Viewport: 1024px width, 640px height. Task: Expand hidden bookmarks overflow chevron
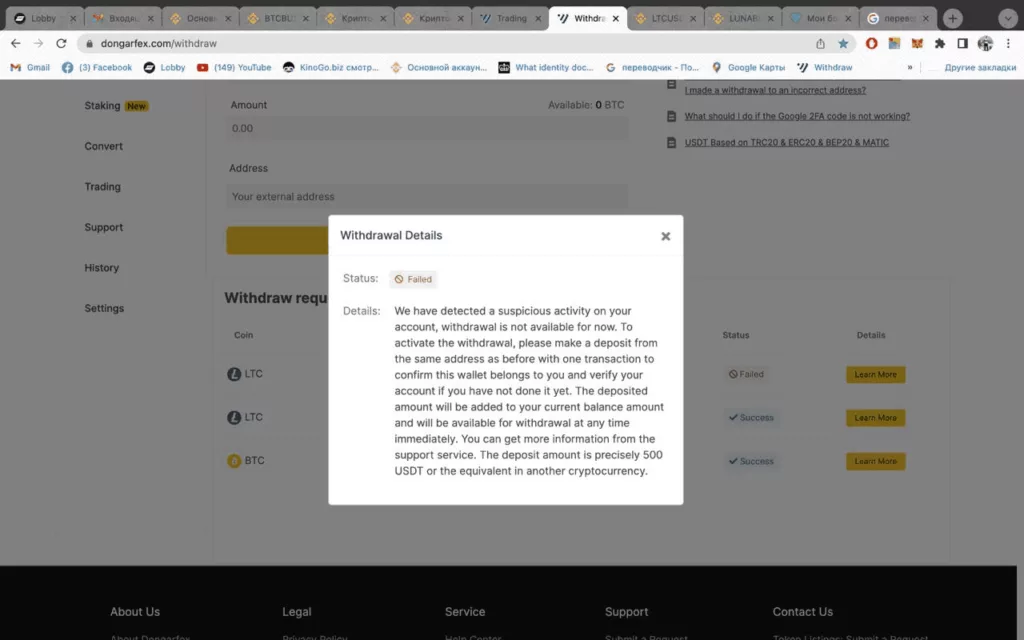910,67
